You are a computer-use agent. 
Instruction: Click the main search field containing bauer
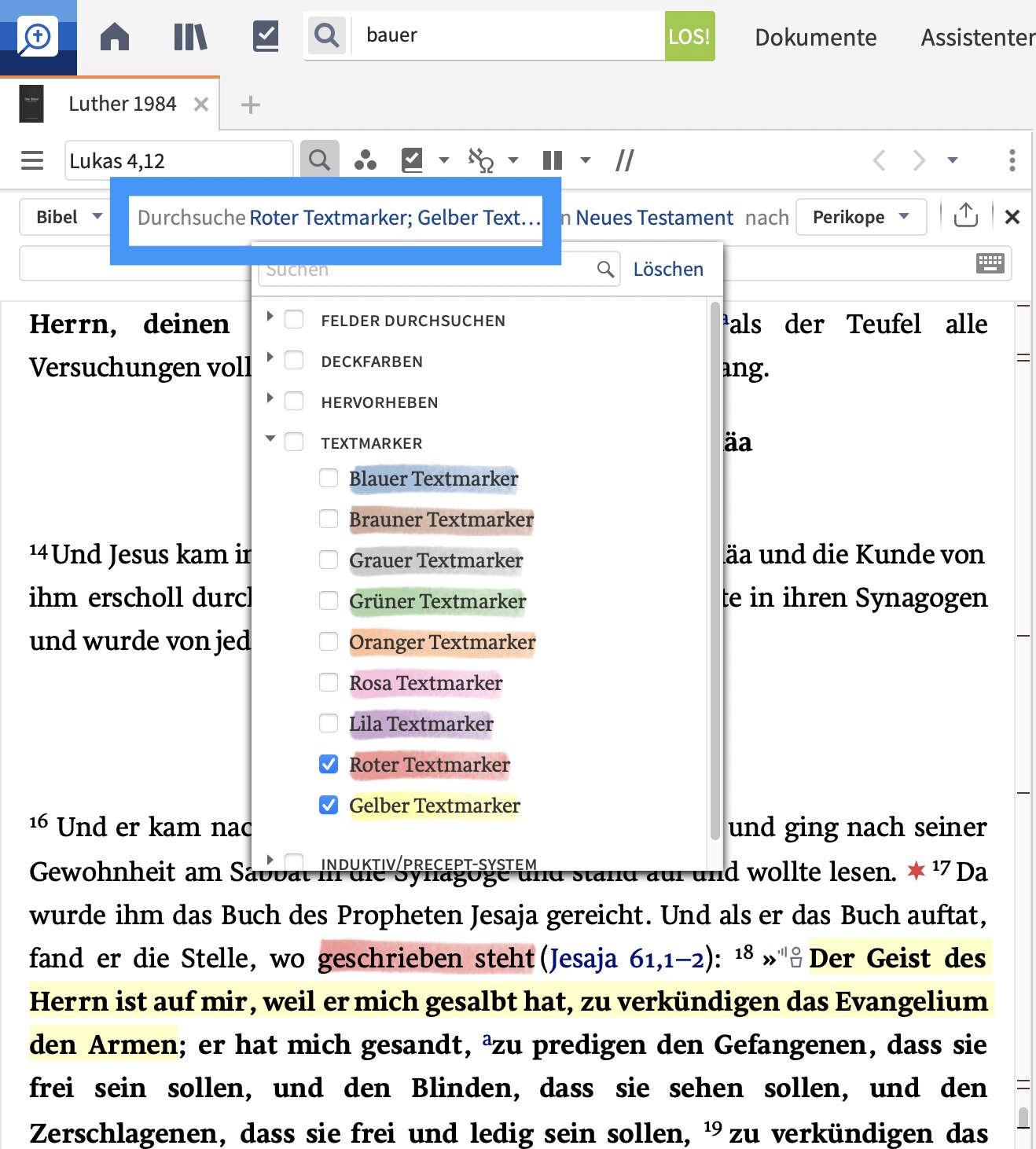508,36
